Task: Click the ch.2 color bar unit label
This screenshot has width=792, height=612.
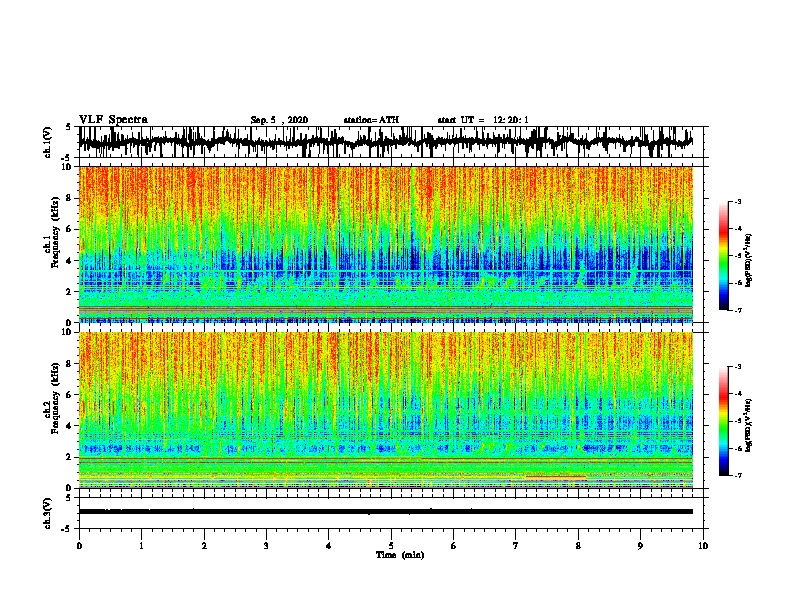Action: tap(748, 425)
